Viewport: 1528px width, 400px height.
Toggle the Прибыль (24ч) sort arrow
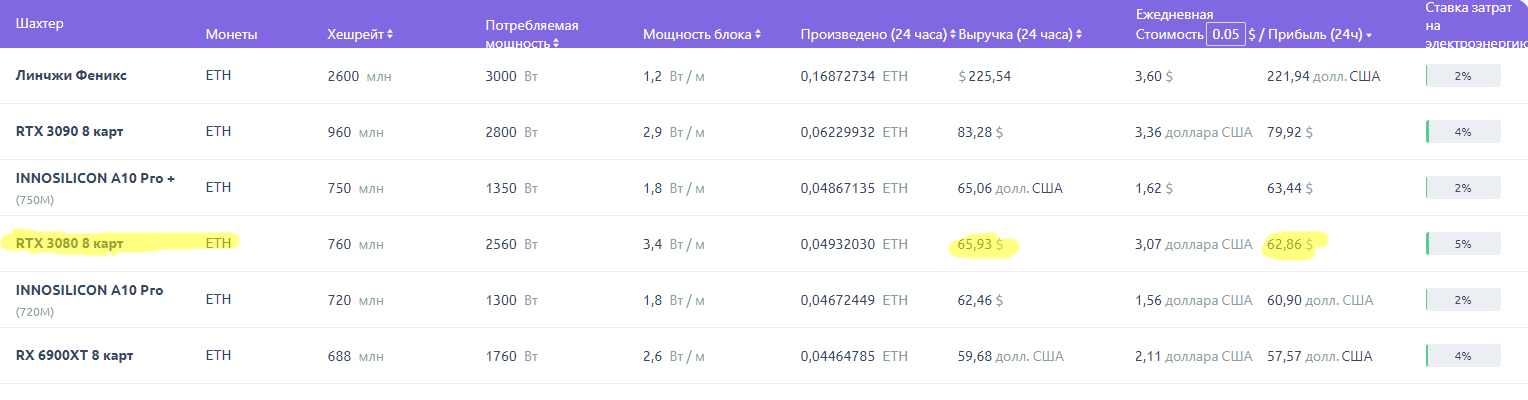click(1368, 36)
